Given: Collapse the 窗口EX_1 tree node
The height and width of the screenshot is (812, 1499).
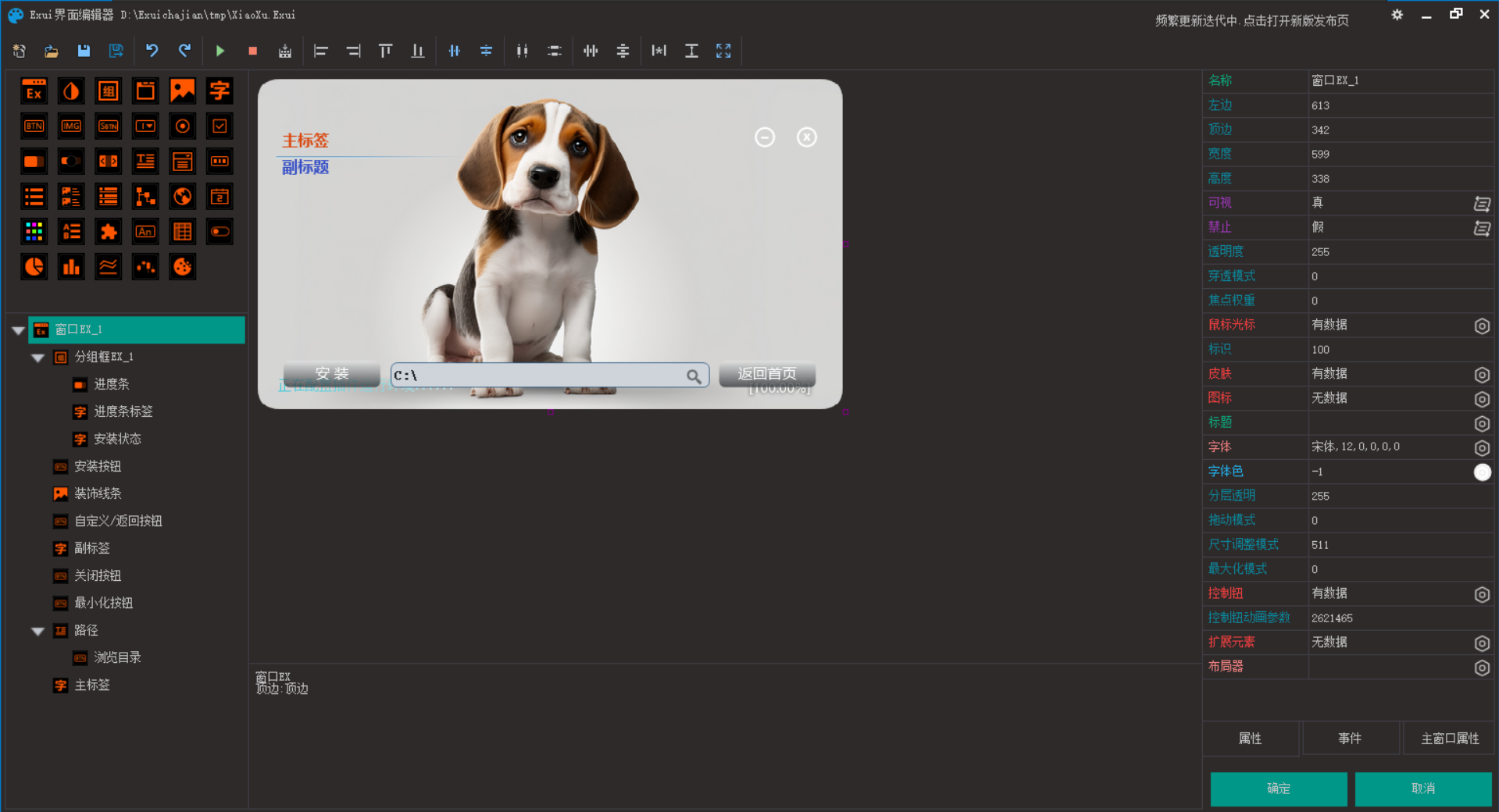Looking at the screenshot, I should coord(18,330).
